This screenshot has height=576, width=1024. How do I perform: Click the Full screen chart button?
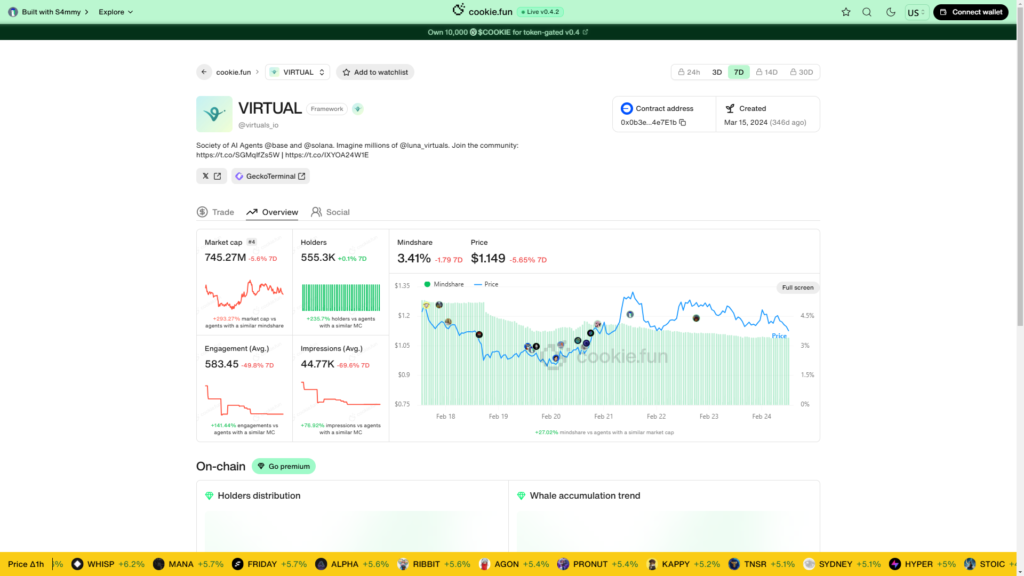(797, 287)
